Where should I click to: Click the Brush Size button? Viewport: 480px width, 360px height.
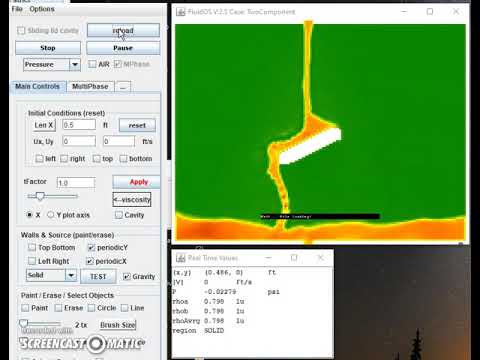[x=118, y=325]
